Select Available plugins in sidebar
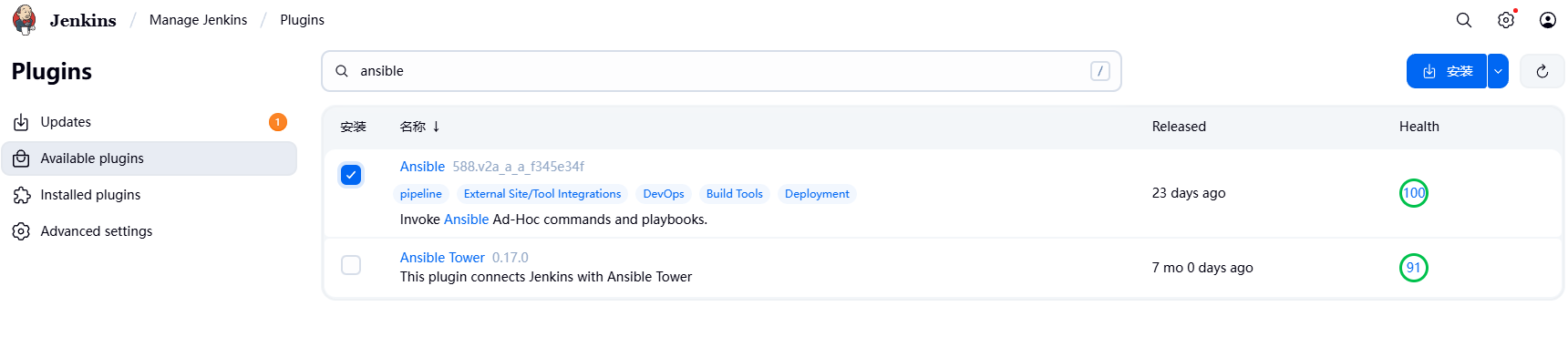Screen dimensions: 1568x337 click(149, 158)
